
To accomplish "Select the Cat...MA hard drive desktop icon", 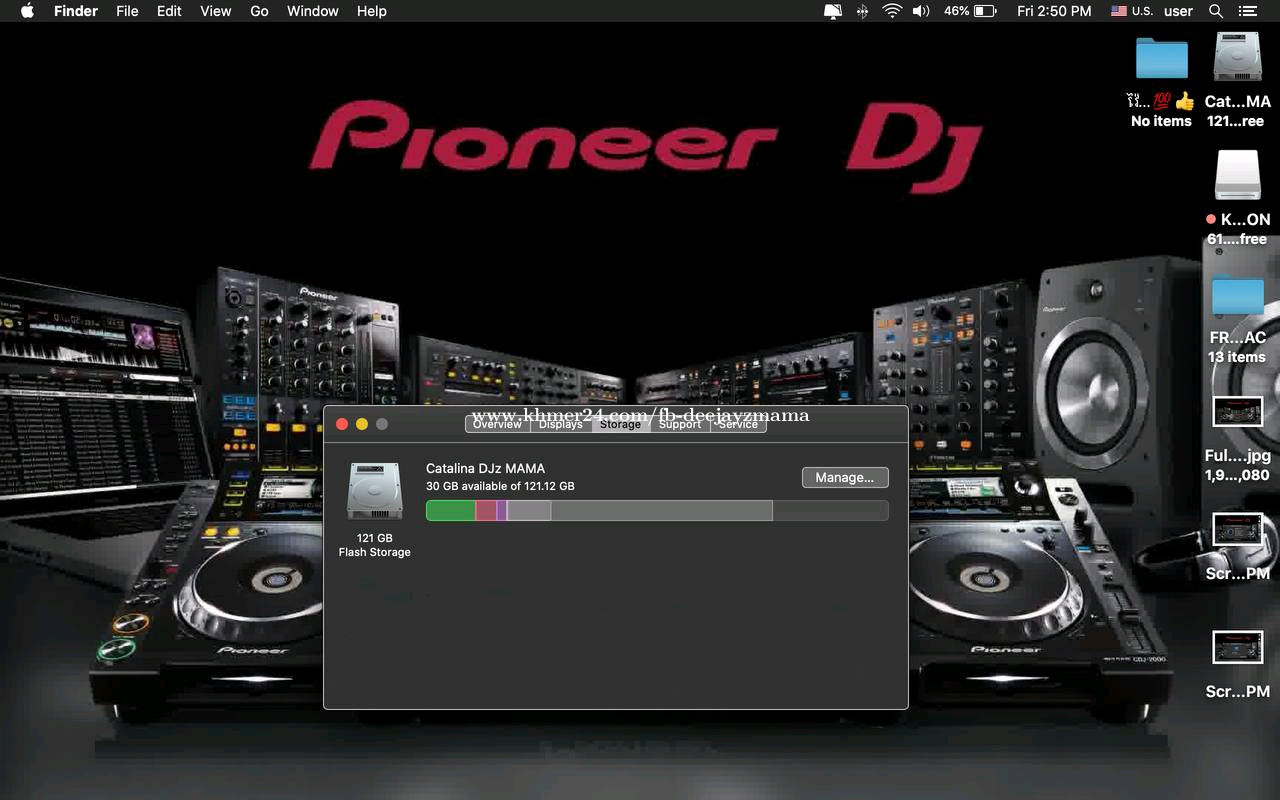I will pos(1237,56).
